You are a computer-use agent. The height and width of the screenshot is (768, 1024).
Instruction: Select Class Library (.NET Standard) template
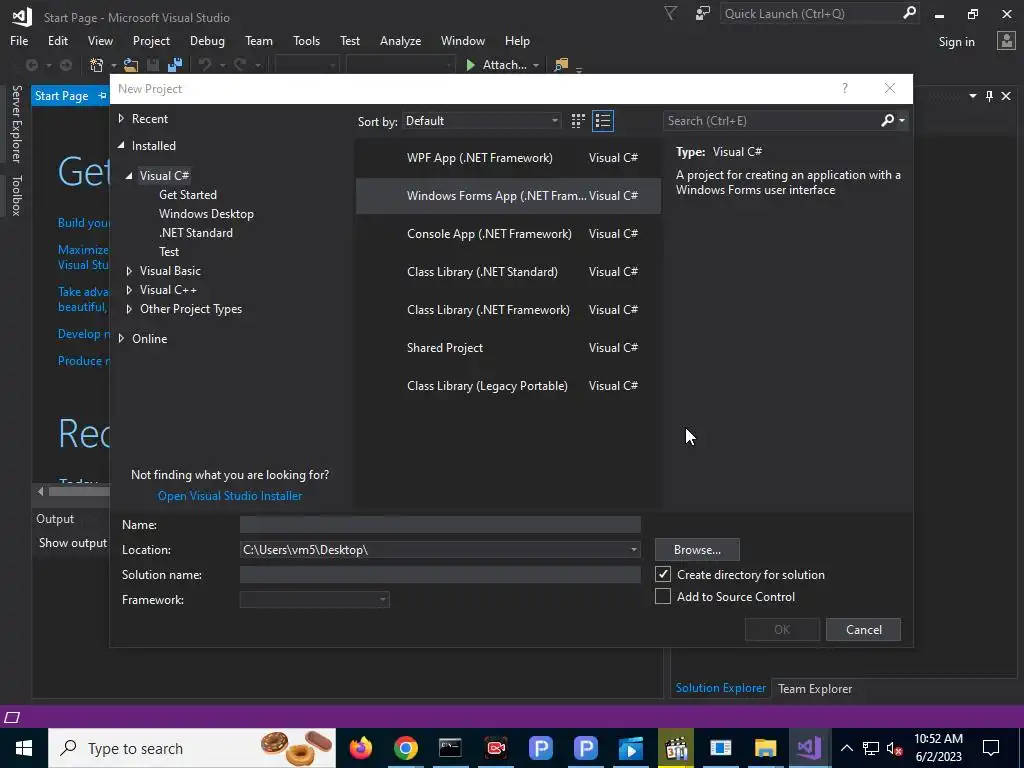[508, 272]
